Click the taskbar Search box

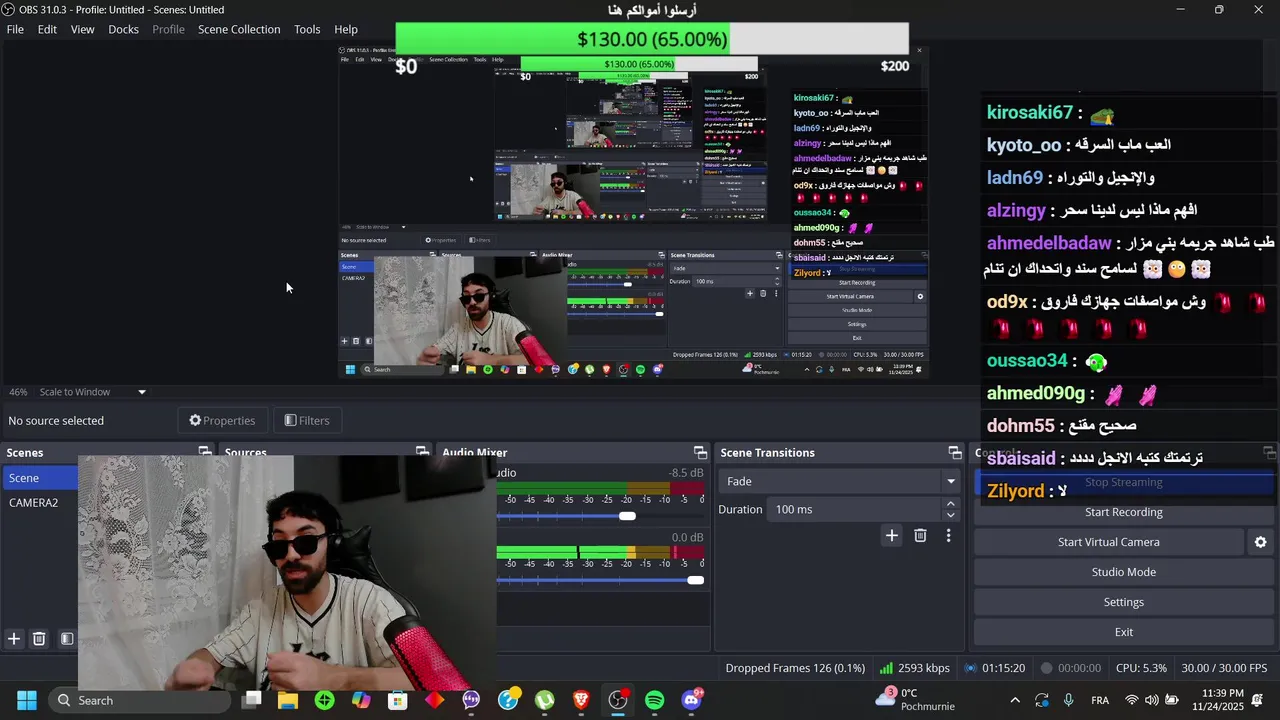[140, 700]
